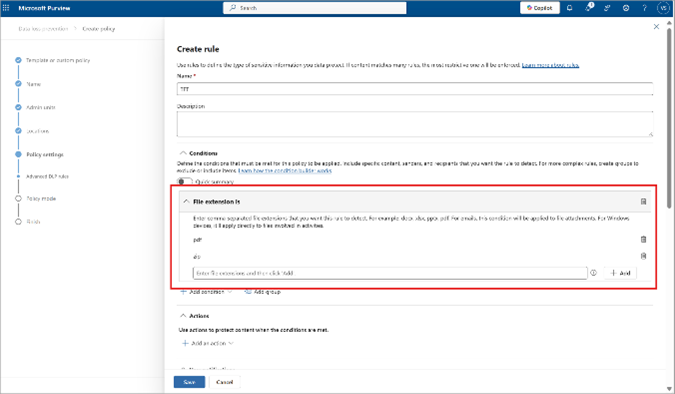Open the help question mark icon
The width and height of the screenshot is (675, 394).
pos(644,8)
